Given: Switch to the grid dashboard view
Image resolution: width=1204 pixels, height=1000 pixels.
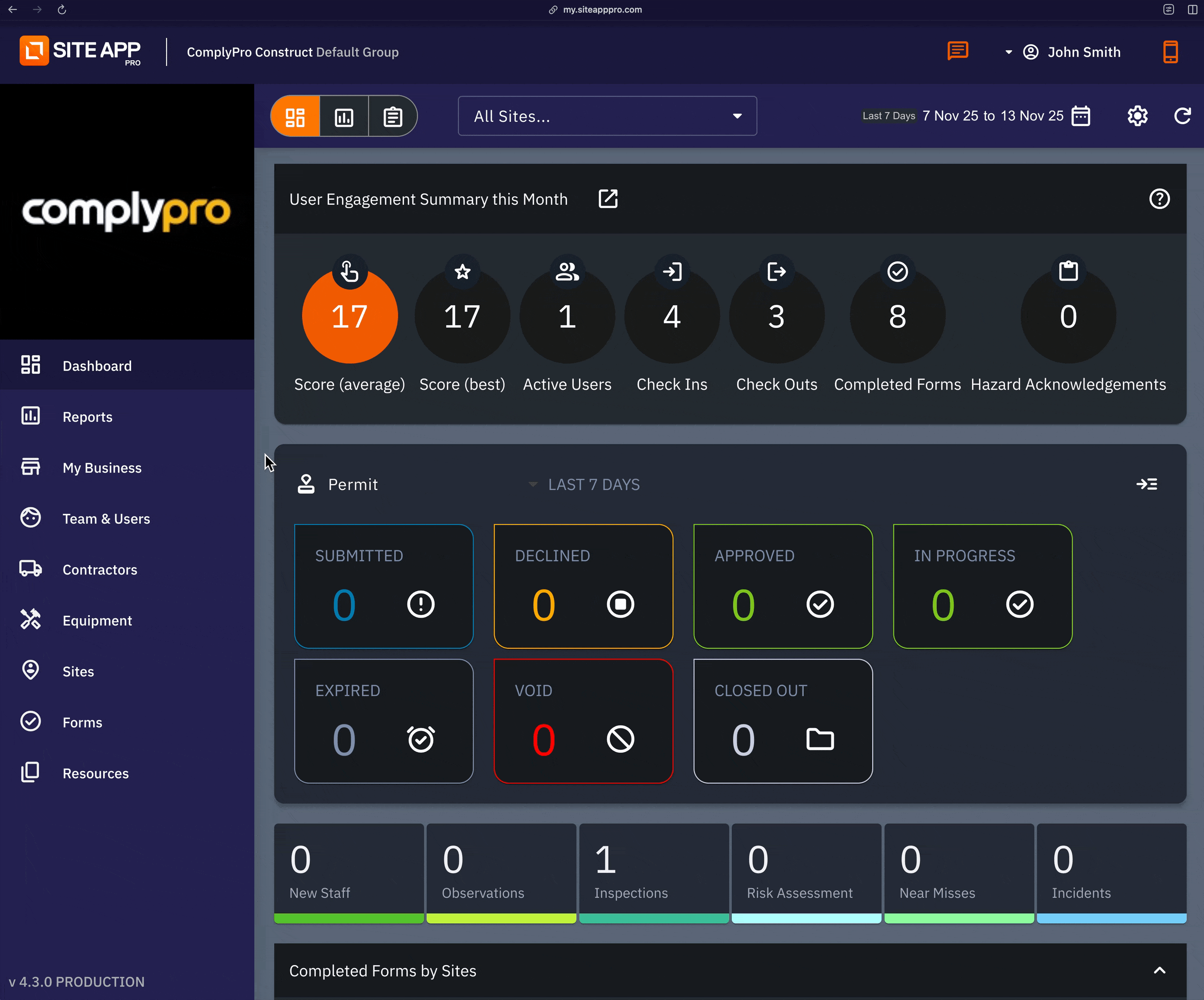Looking at the screenshot, I should click(296, 117).
